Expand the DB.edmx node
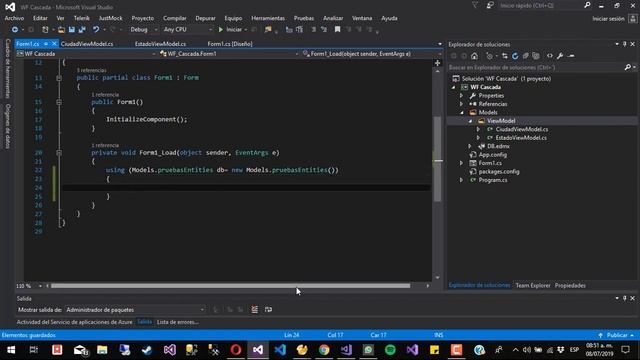This screenshot has height=360, width=640. [470, 146]
